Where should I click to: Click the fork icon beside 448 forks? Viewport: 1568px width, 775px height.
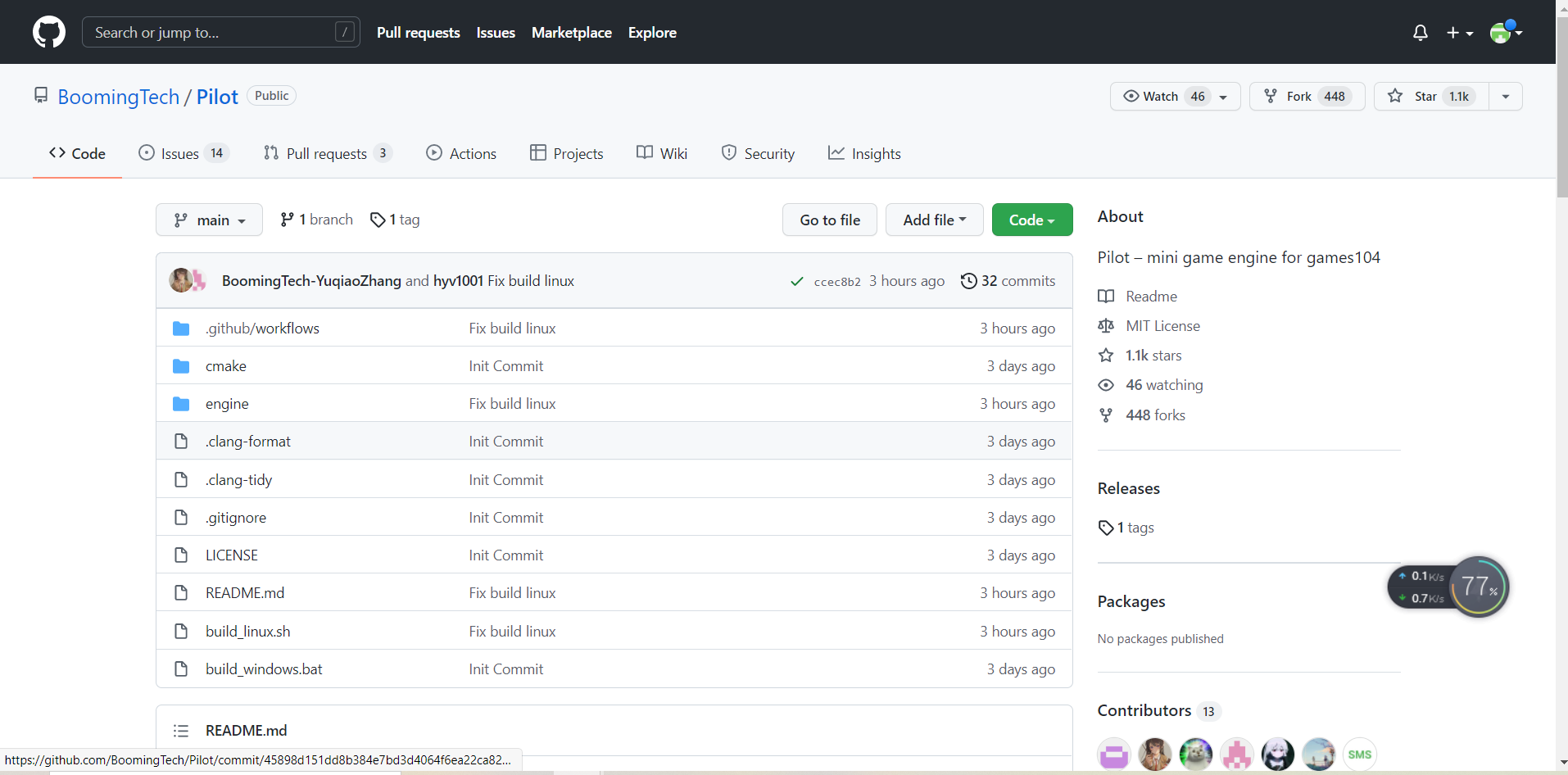[x=1106, y=415]
